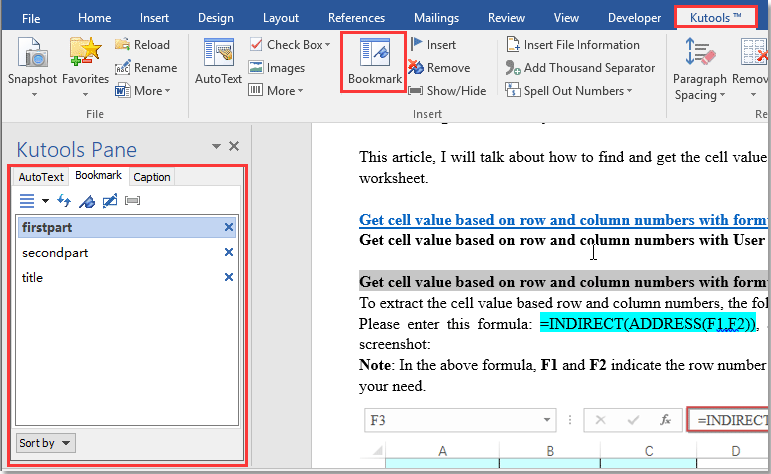Switch to the Design ribbon tab
Image resolution: width=771 pixels, height=474 pixels.
click(216, 18)
